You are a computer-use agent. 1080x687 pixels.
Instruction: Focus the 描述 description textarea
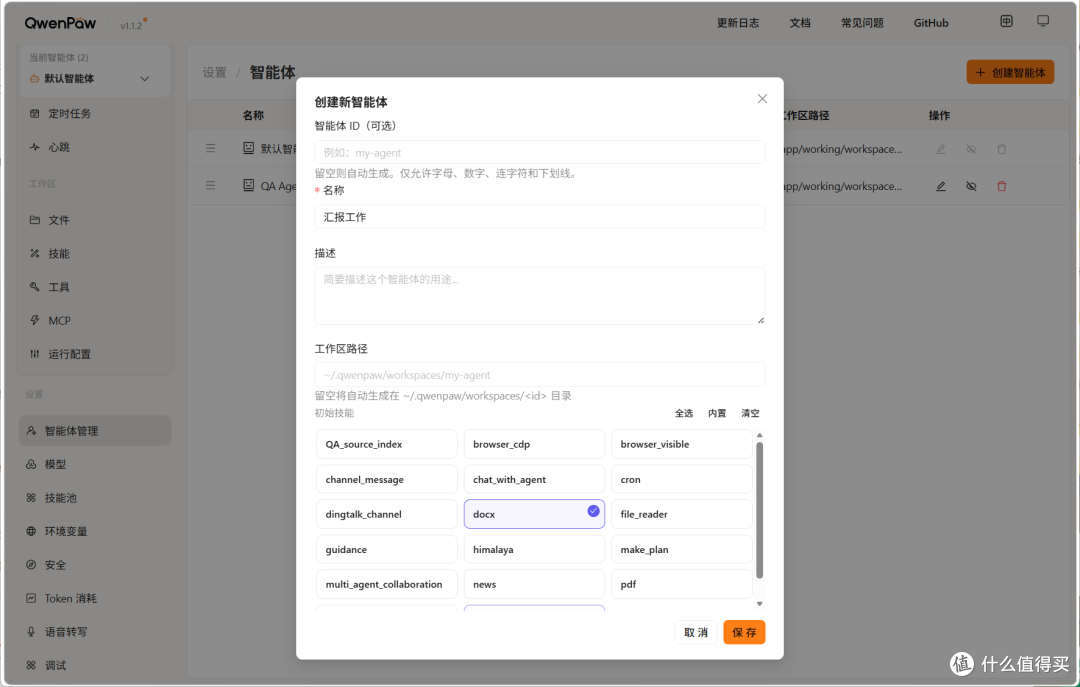pyautogui.click(x=539, y=296)
